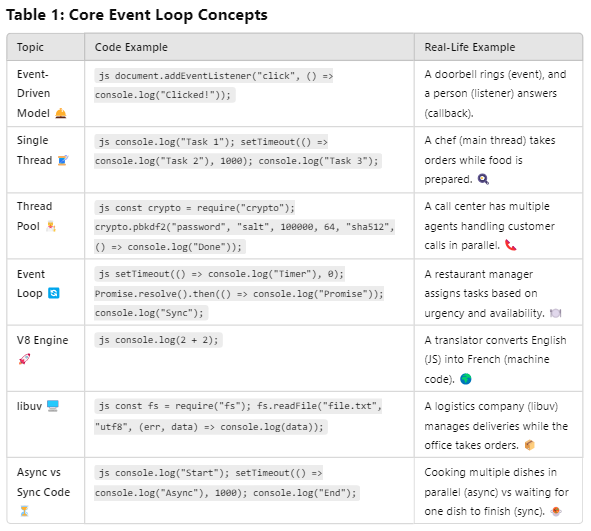Click the 'Async vs Sync Code' topic cell text
591x531 pixels.
click(x=43, y=482)
